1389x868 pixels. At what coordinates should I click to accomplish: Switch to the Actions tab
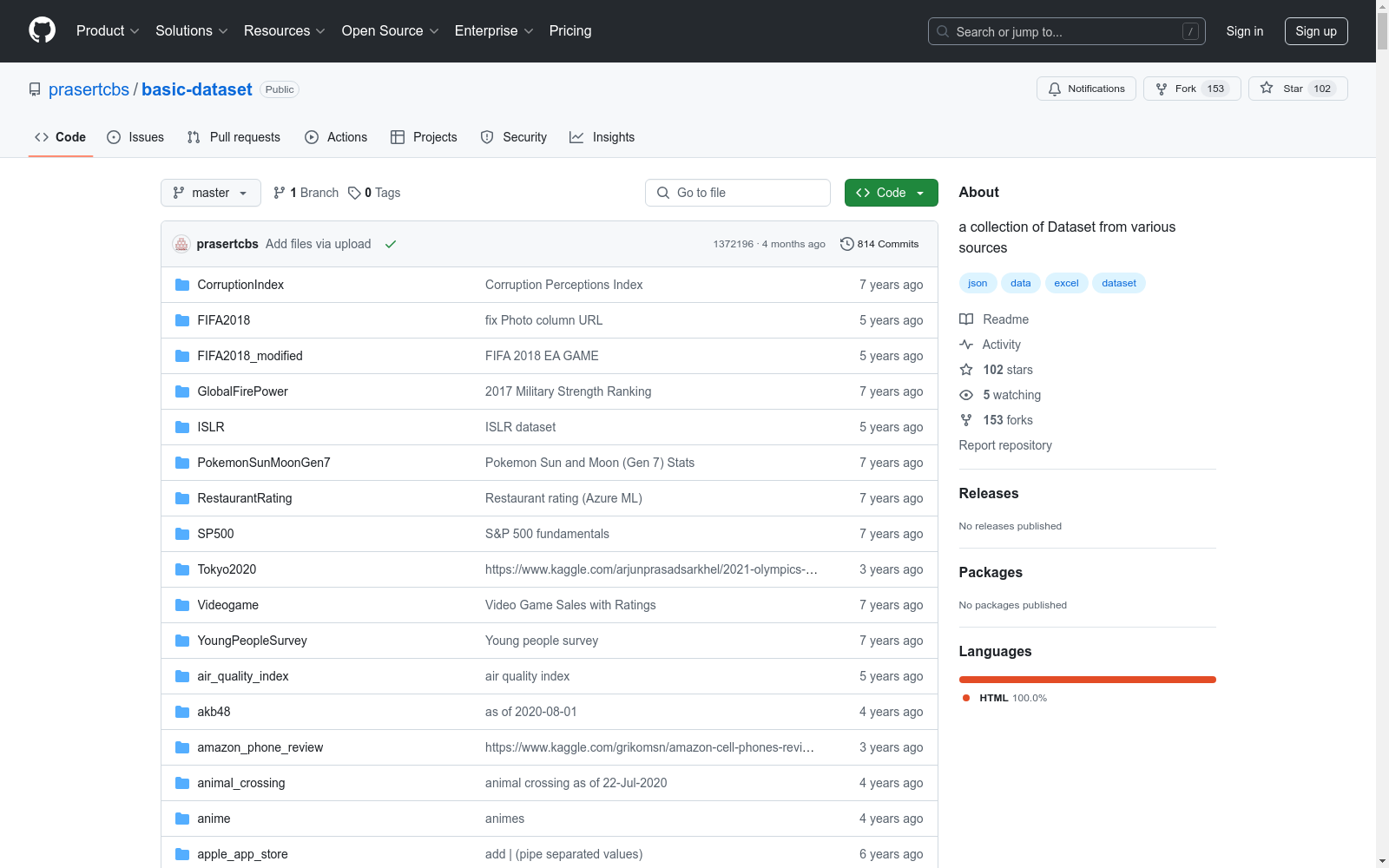pos(336,137)
